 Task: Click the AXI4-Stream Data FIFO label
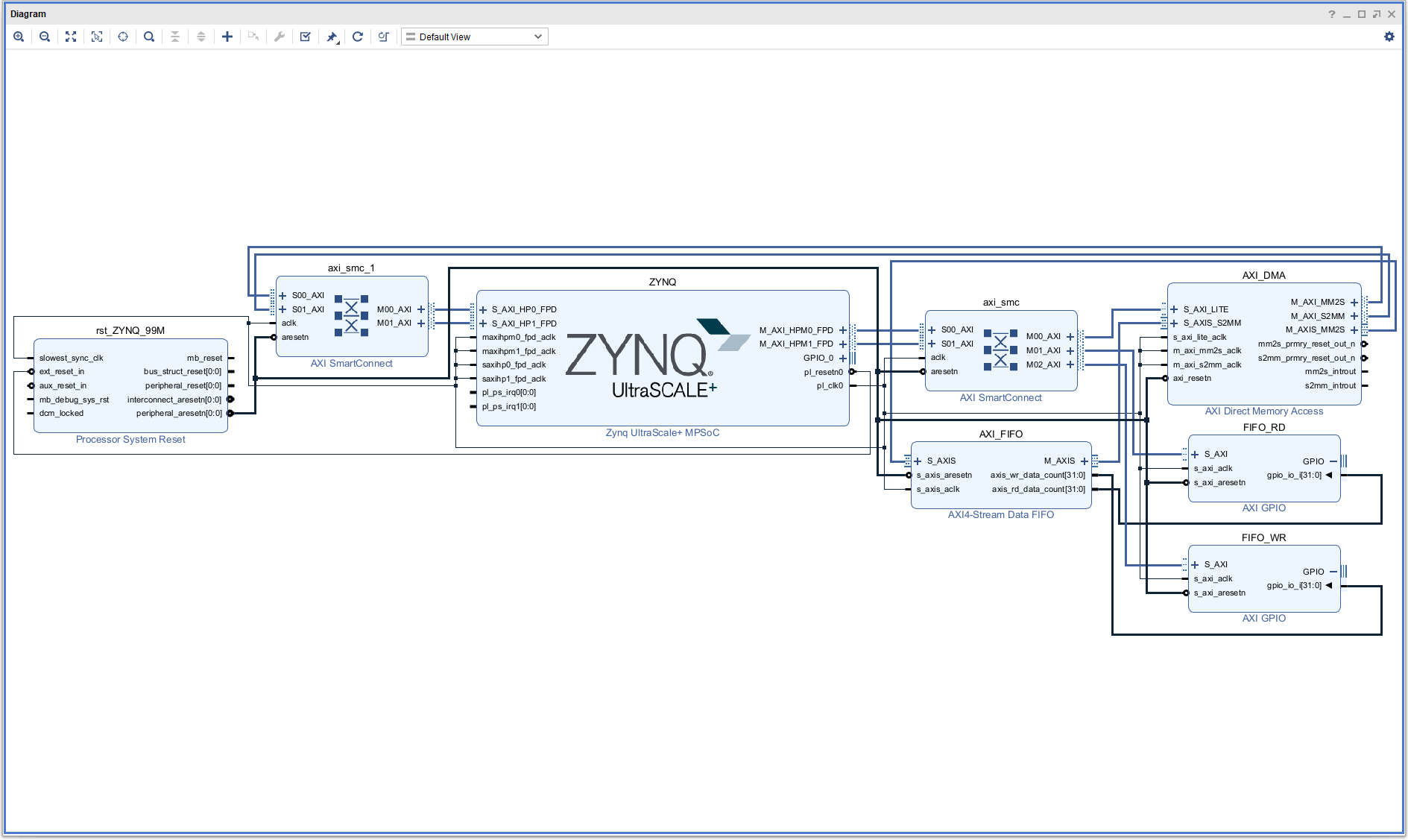point(1000,515)
